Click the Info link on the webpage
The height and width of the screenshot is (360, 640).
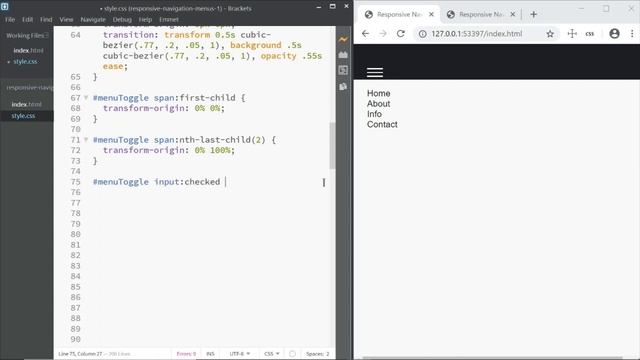[x=374, y=114]
